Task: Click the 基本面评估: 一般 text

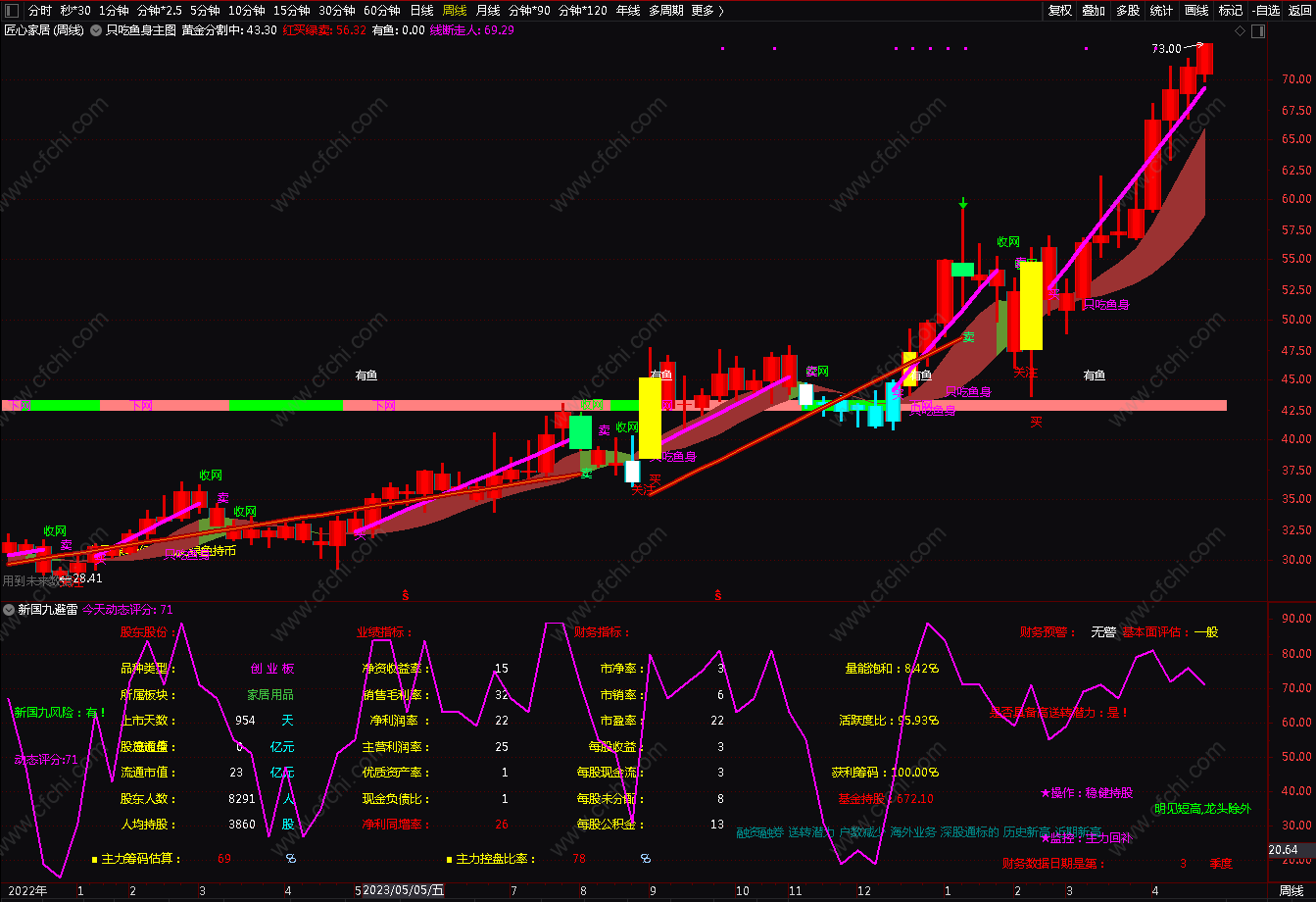Action: [x=1170, y=632]
